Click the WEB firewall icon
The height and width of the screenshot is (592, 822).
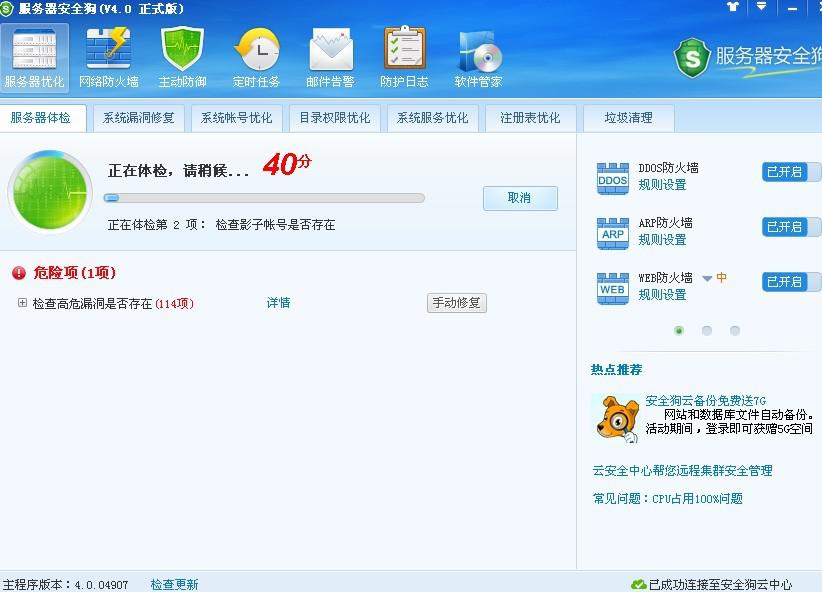tap(612, 288)
